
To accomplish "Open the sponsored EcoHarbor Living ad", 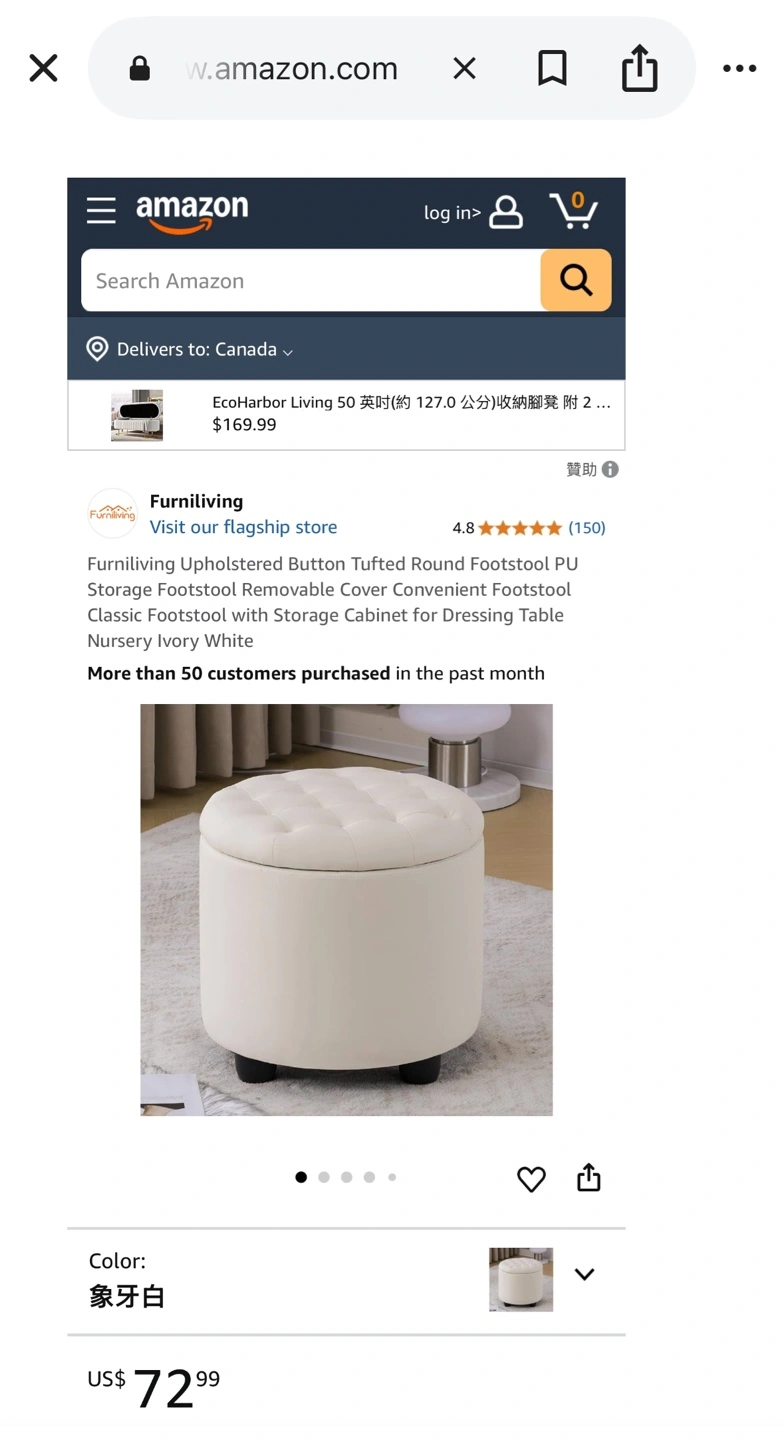I will 346,414.
